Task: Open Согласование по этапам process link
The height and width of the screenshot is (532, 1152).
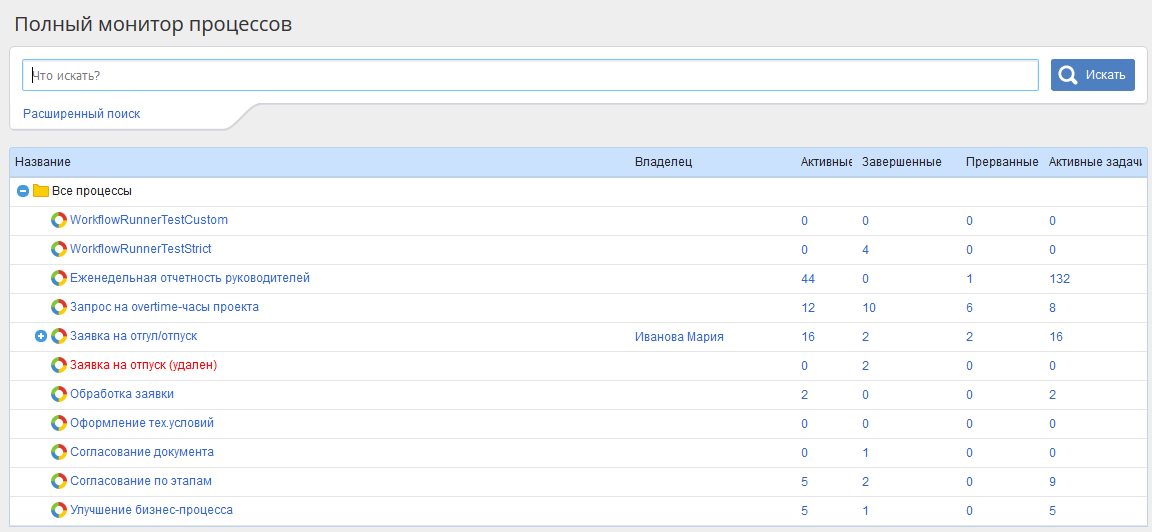Action: 140,481
